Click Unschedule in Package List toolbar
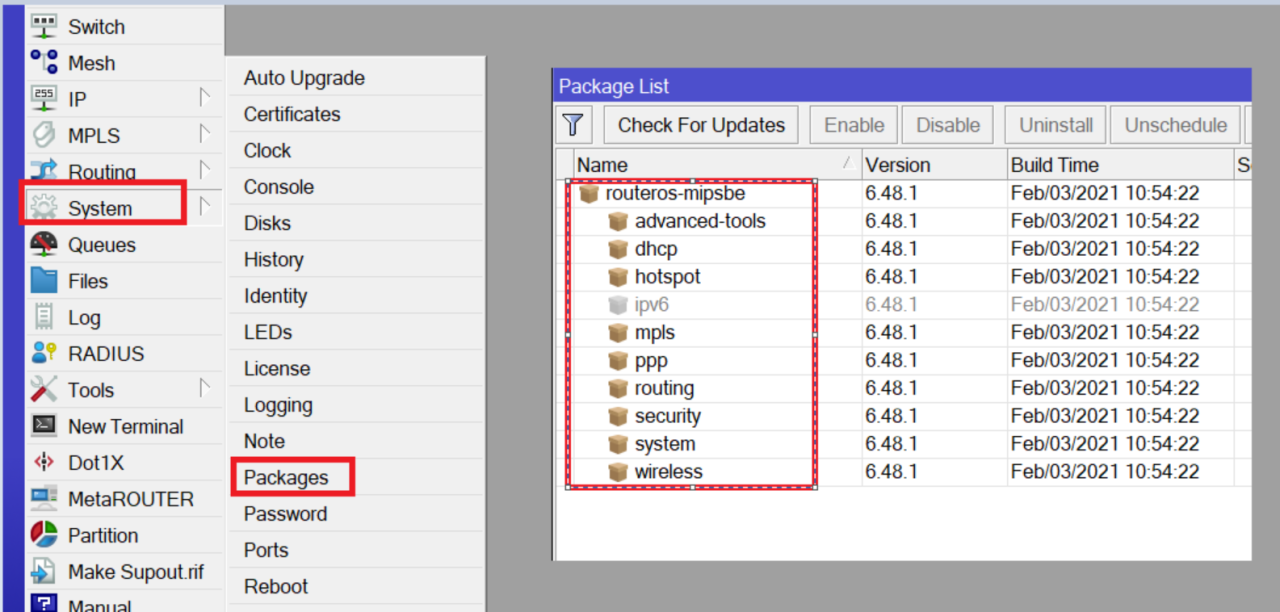 (1175, 124)
